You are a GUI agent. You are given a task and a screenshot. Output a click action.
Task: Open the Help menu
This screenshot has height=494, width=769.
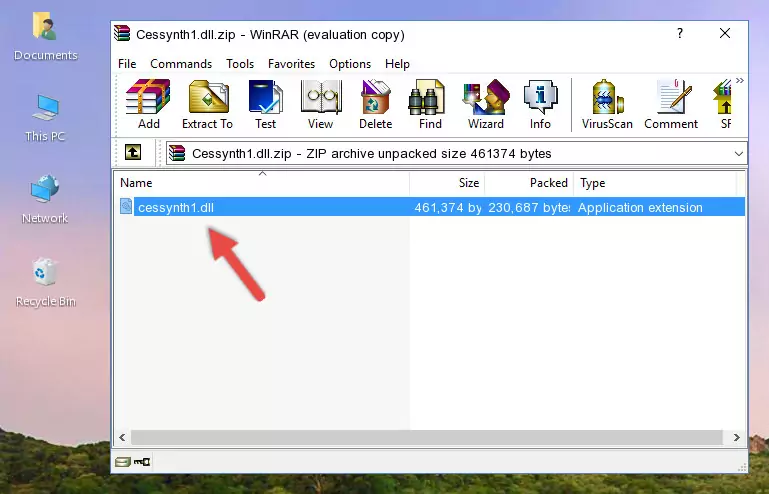(x=397, y=64)
